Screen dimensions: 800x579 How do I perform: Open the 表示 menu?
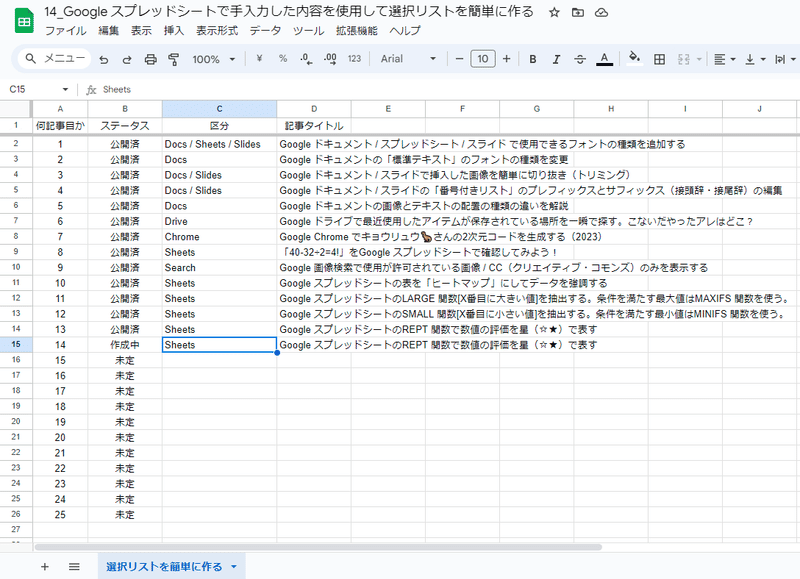point(141,31)
